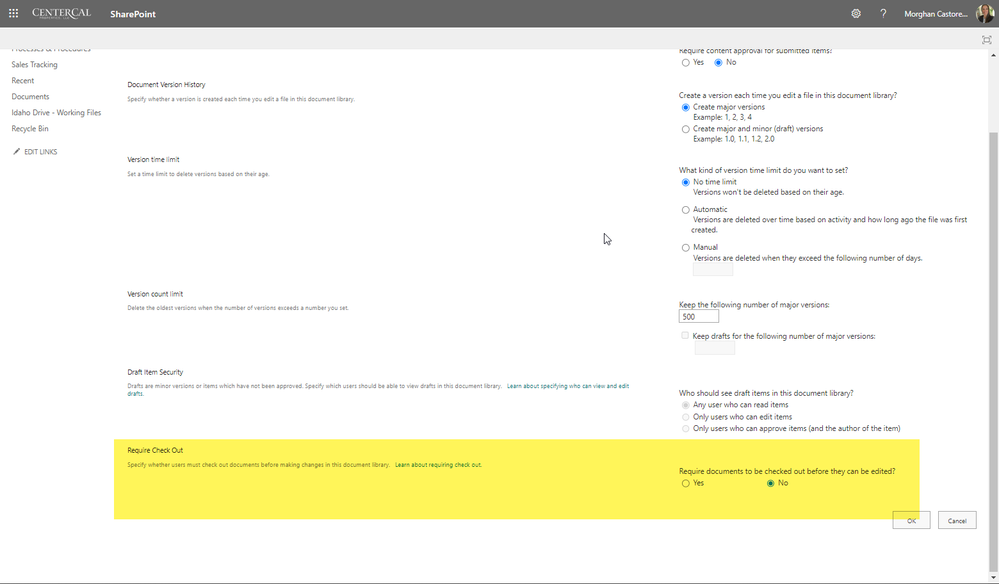Click the Document Version History heading
Screen dimensions: 999x584
[166, 84]
